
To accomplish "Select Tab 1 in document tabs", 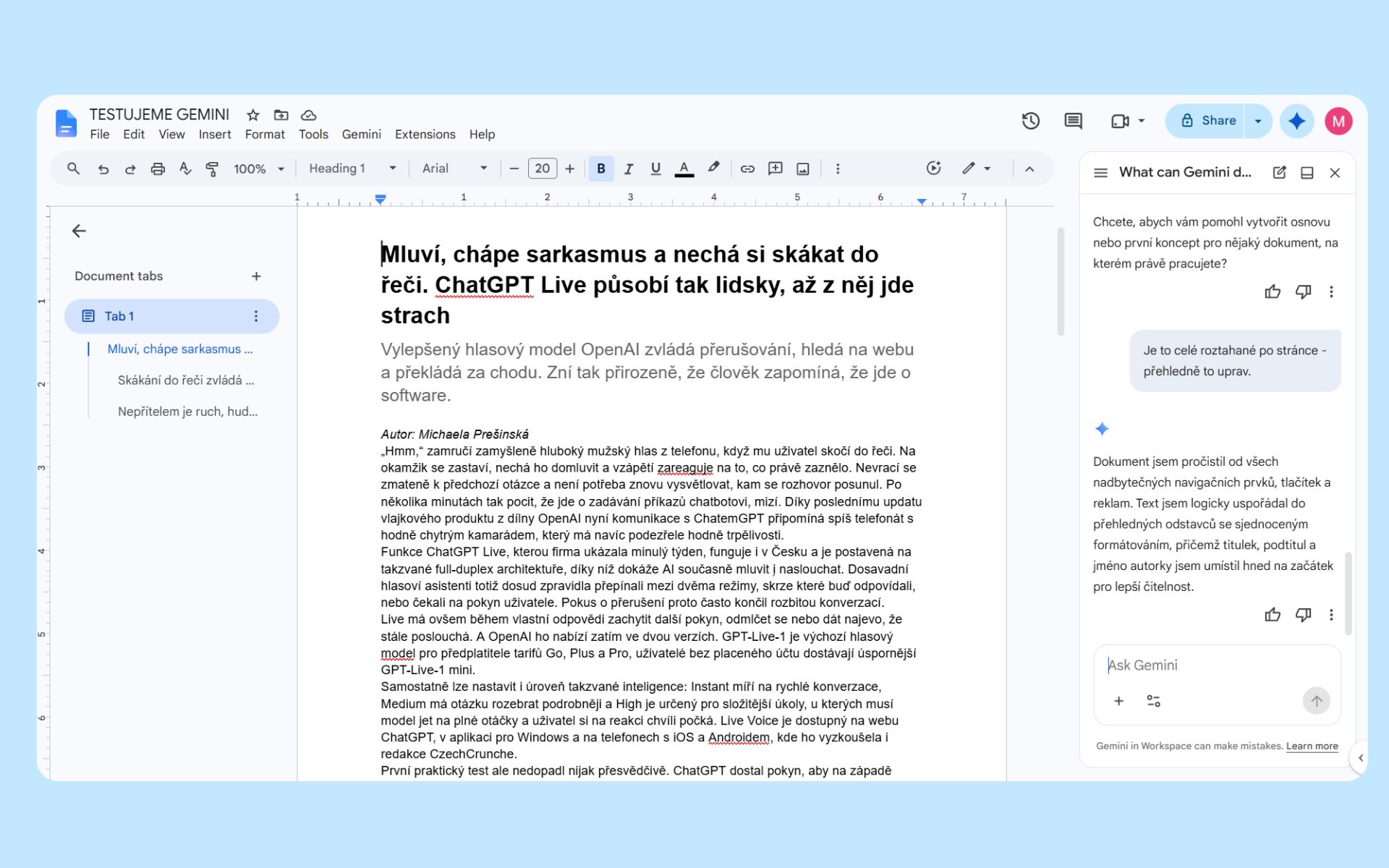I will (x=171, y=316).
